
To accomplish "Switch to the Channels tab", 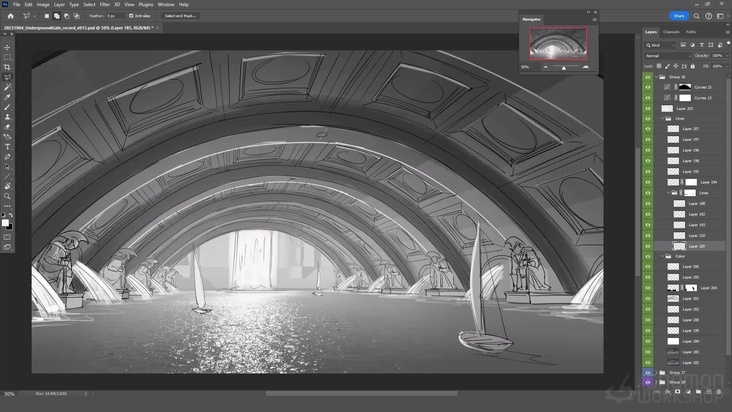I will click(x=671, y=32).
